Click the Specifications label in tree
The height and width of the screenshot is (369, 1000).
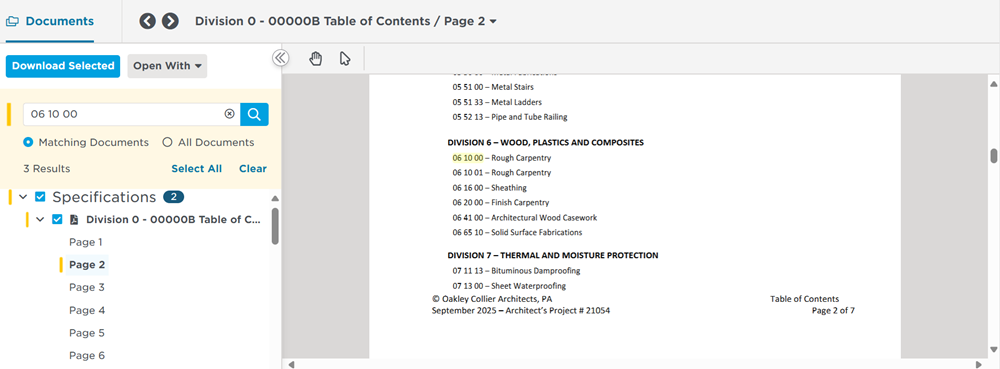coord(104,197)
